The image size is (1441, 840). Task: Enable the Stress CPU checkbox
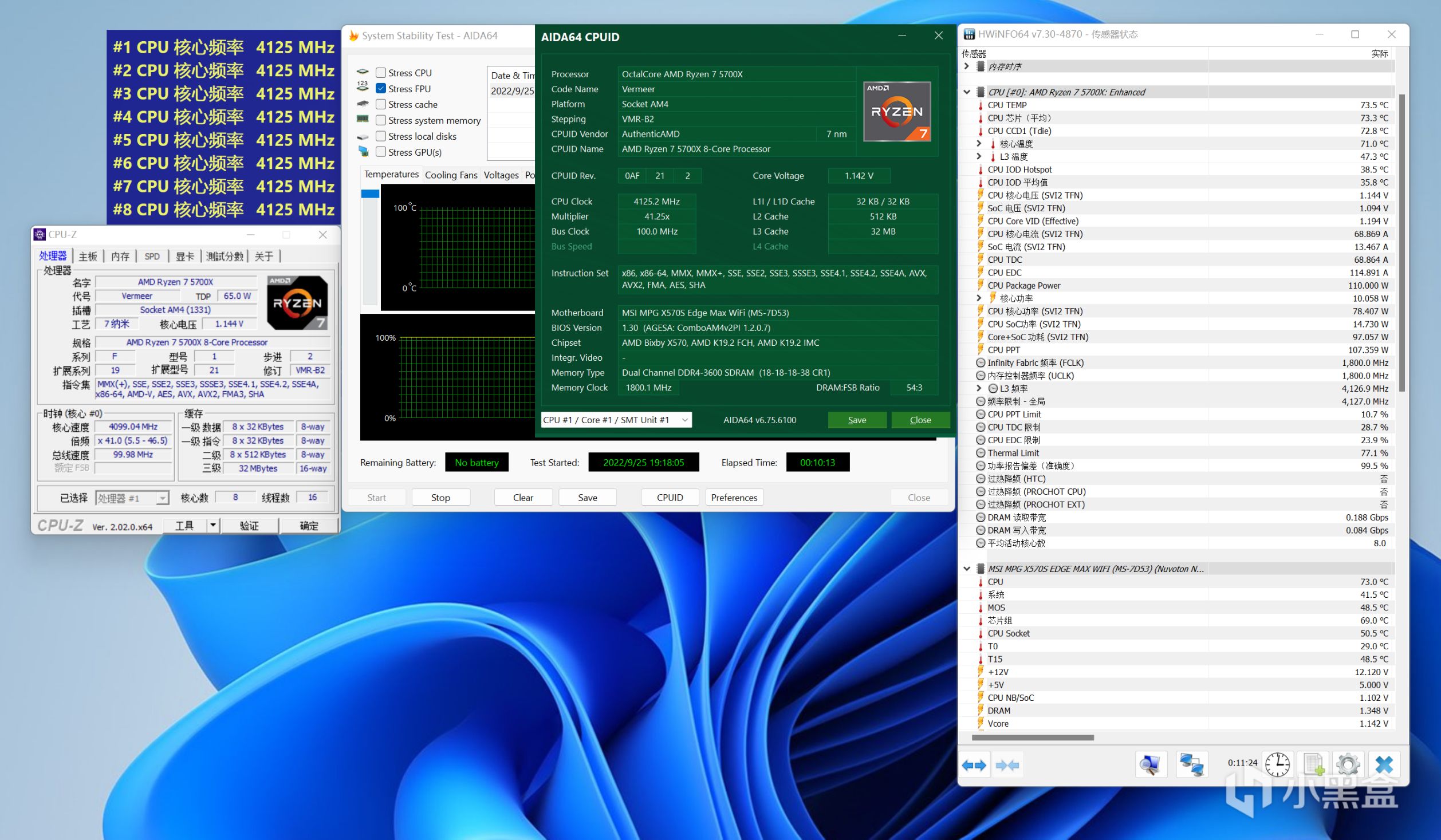click(381, 73)
